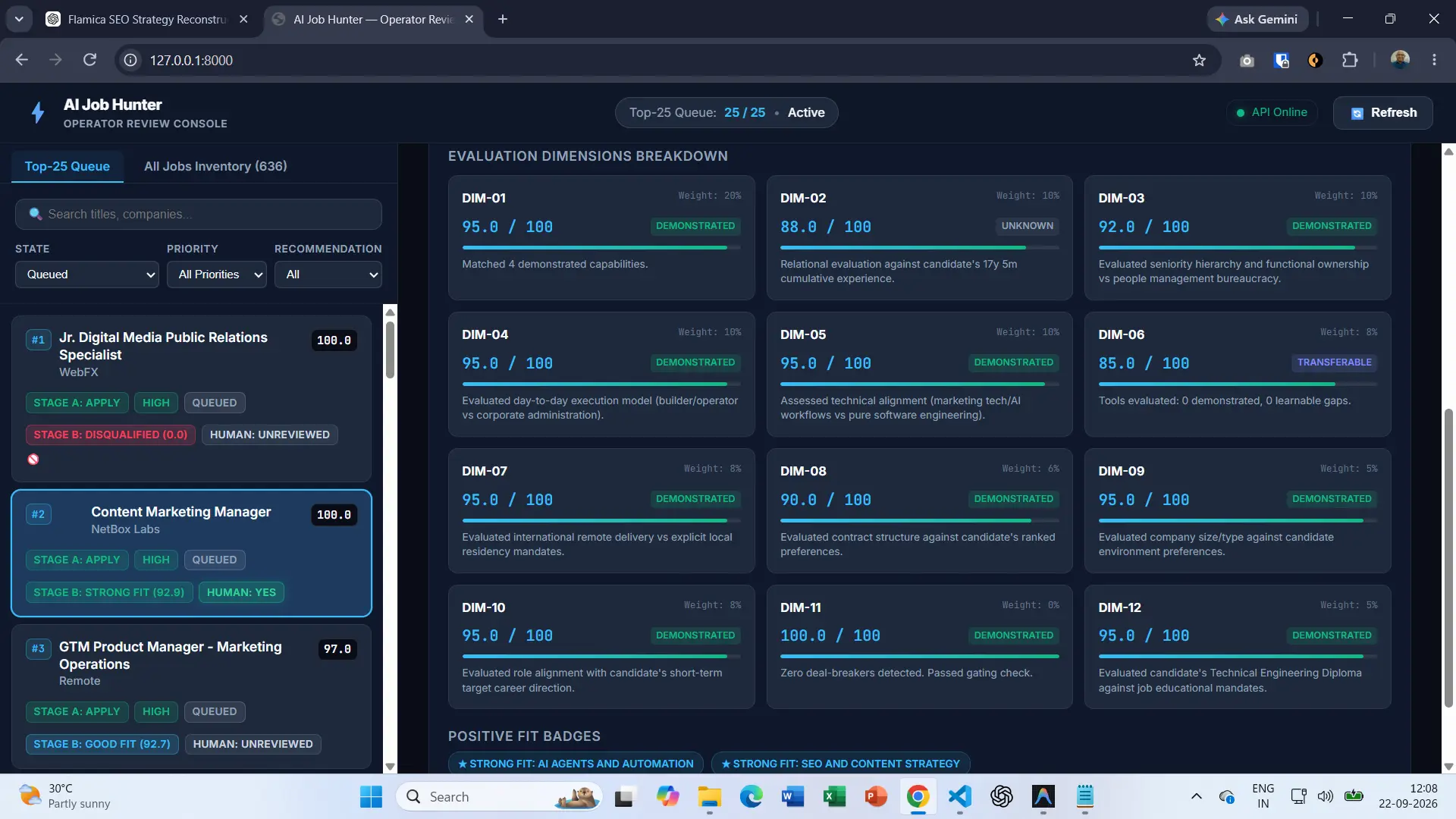Click the orange circular extension icon

click(x=1316, y=60)
